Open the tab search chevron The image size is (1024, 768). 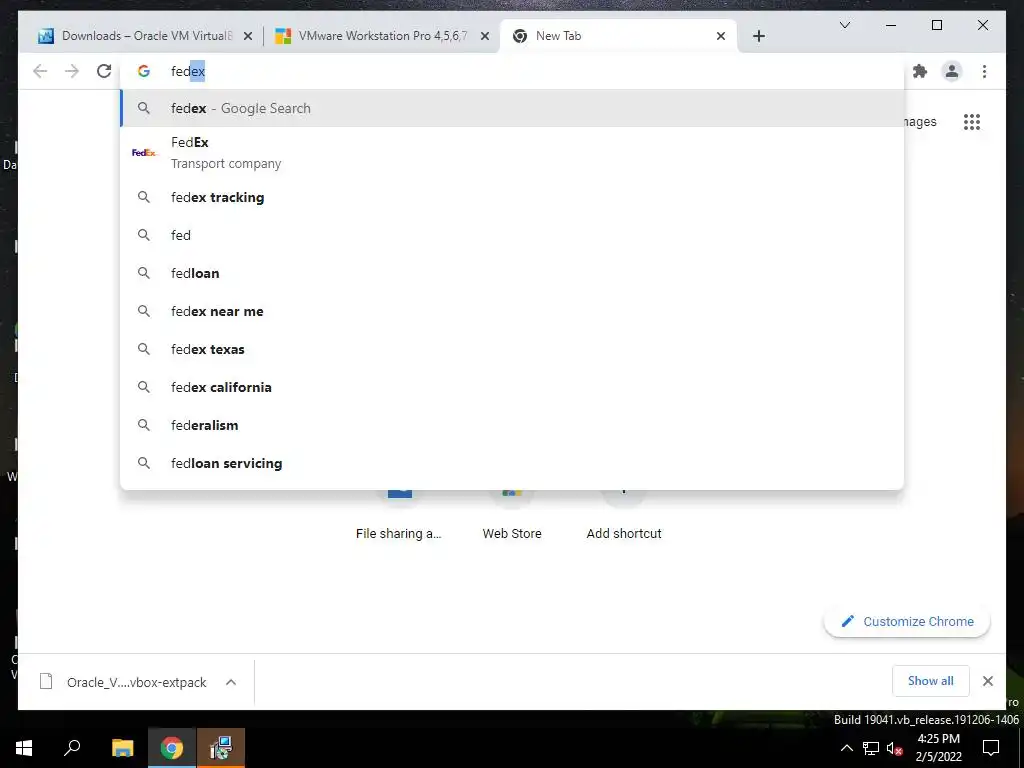pyautogui.click(x=844, y=25)
